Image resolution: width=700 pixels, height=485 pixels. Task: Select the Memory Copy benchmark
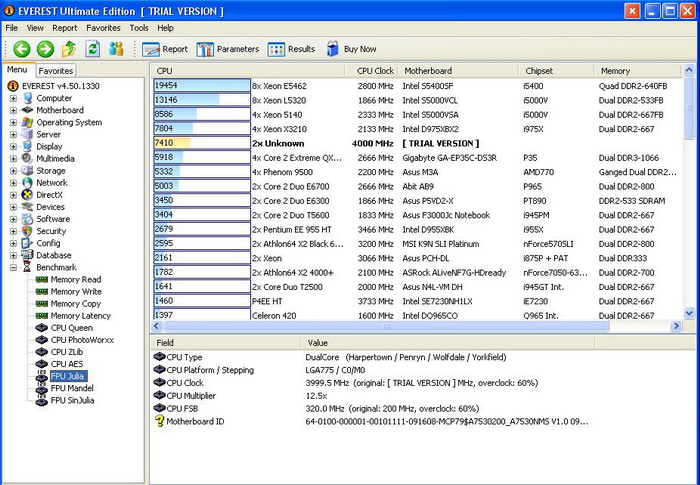point(76,303)
